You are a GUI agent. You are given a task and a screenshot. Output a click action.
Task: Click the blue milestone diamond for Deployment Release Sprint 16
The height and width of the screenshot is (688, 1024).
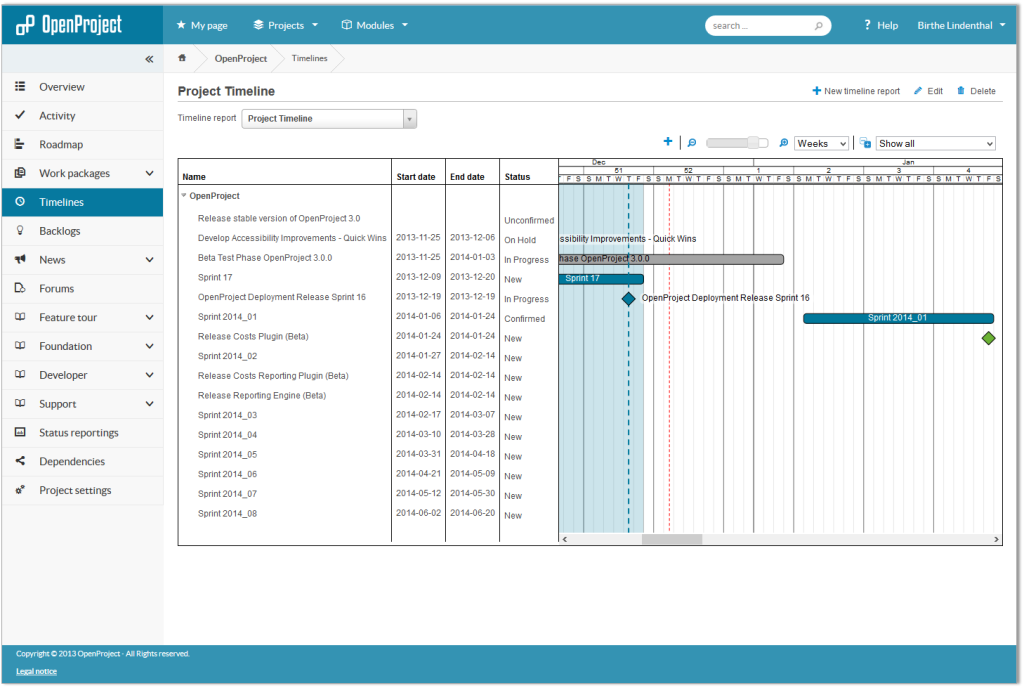tap(628, 299)
